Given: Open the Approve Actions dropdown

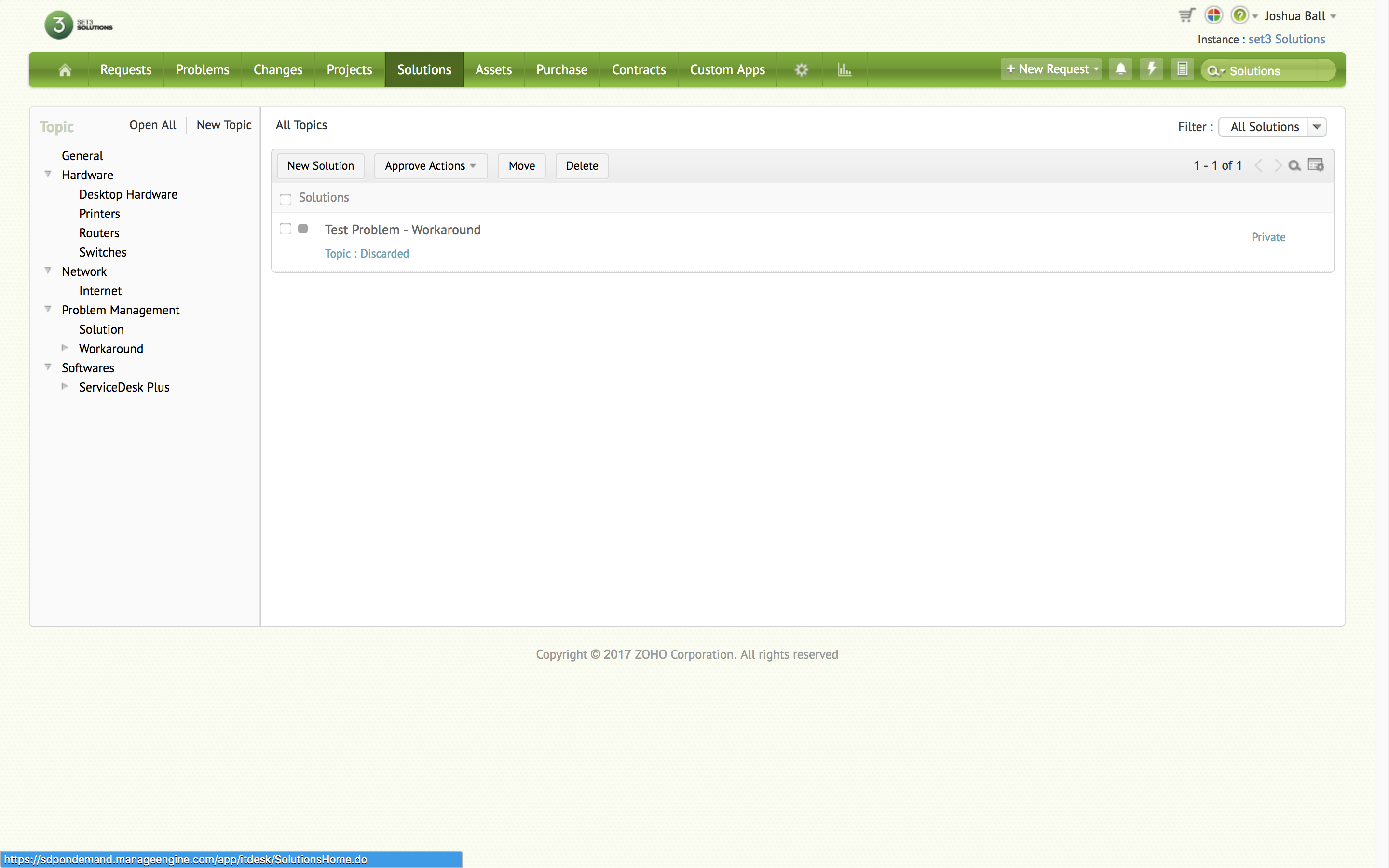Looking at the screenshot, I should [x=430, y=166].
